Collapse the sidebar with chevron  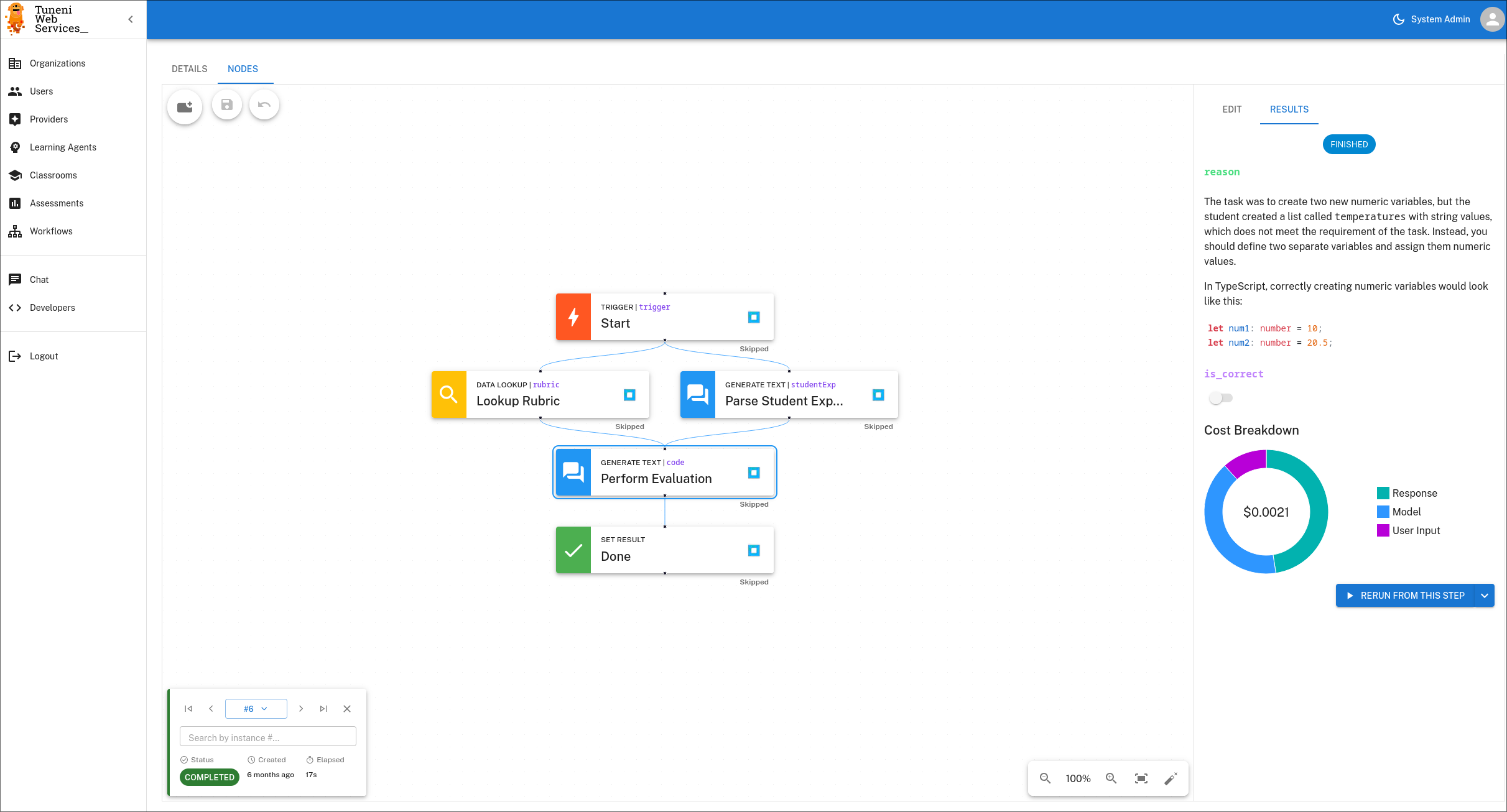[131, 19]
